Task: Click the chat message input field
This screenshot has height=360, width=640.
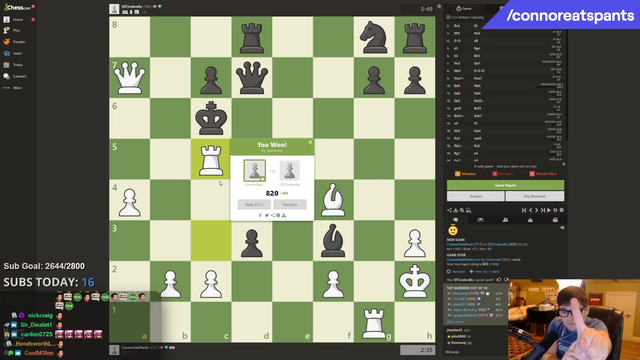Action: [x=476, y=351]
